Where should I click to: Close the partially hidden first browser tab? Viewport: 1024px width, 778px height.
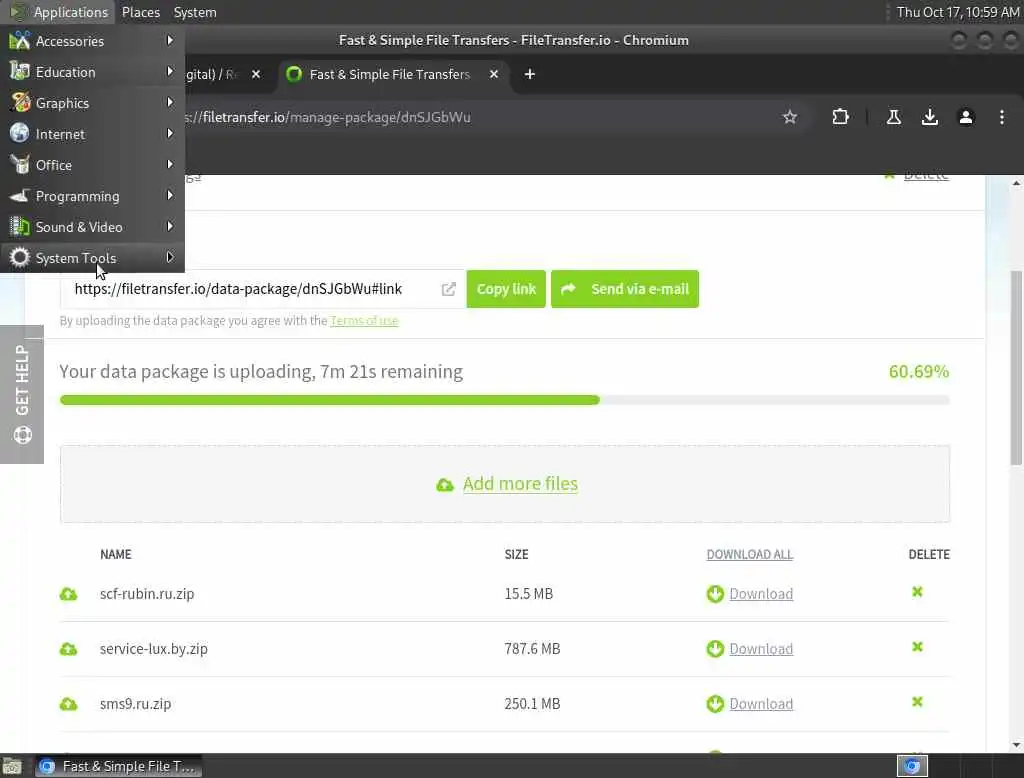tap(256, 74)
